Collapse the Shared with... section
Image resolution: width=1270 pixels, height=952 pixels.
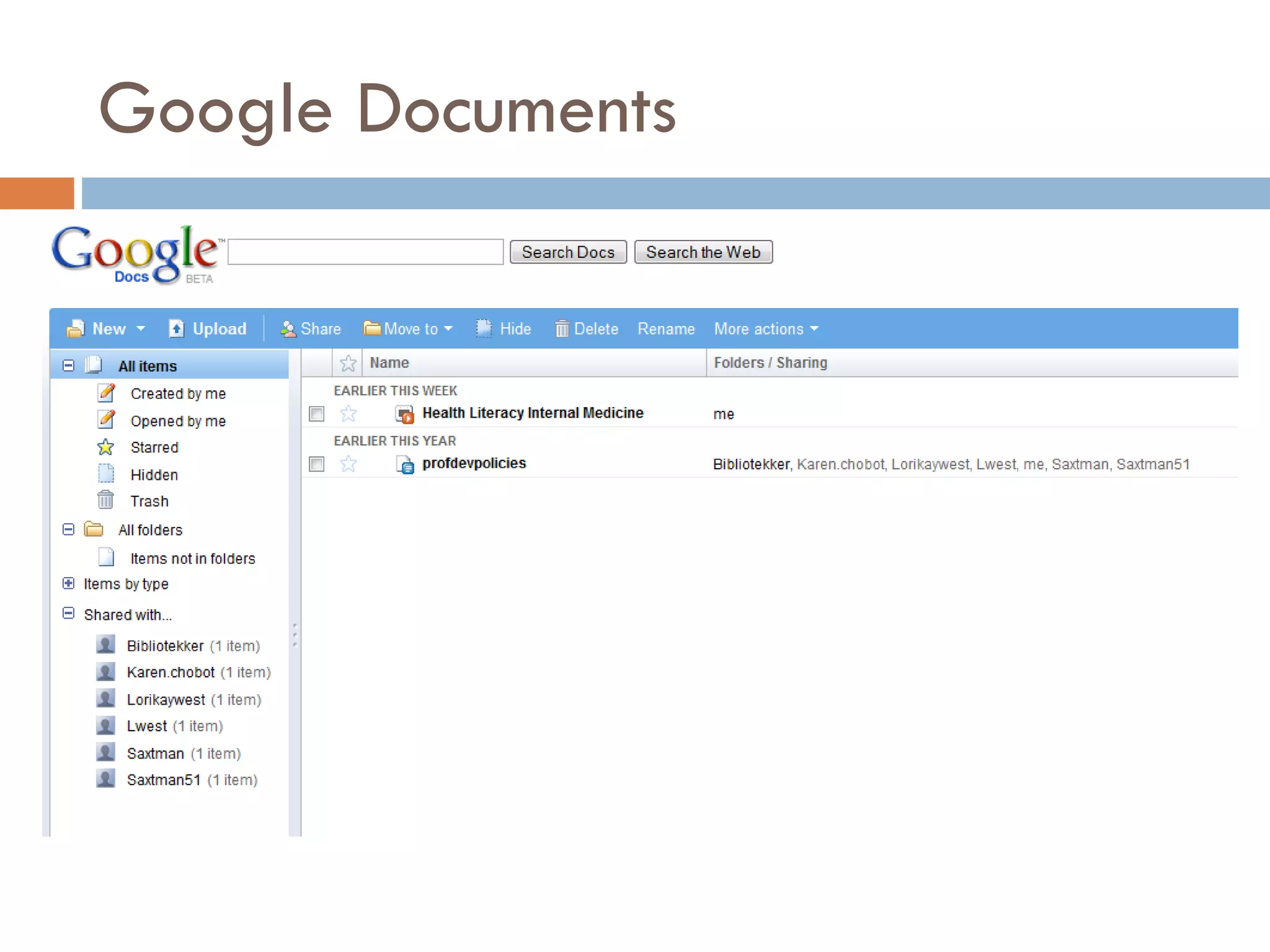(68, 614)
